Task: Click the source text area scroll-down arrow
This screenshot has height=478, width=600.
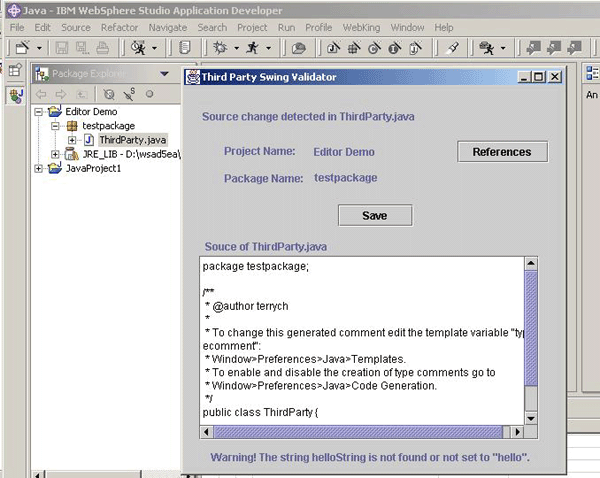Action: click(531, 418)
